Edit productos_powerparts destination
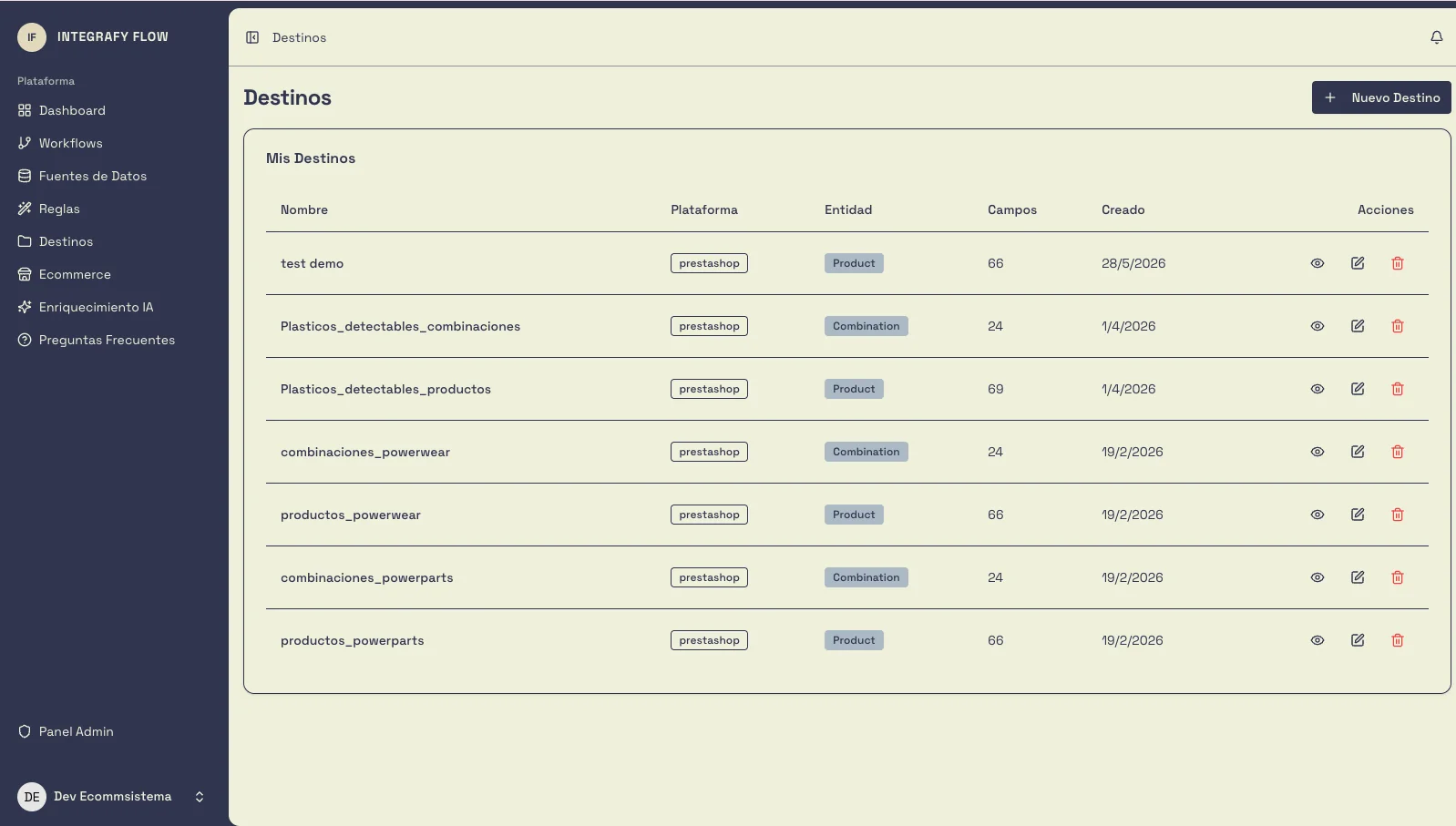 [x=1358, y=640]
